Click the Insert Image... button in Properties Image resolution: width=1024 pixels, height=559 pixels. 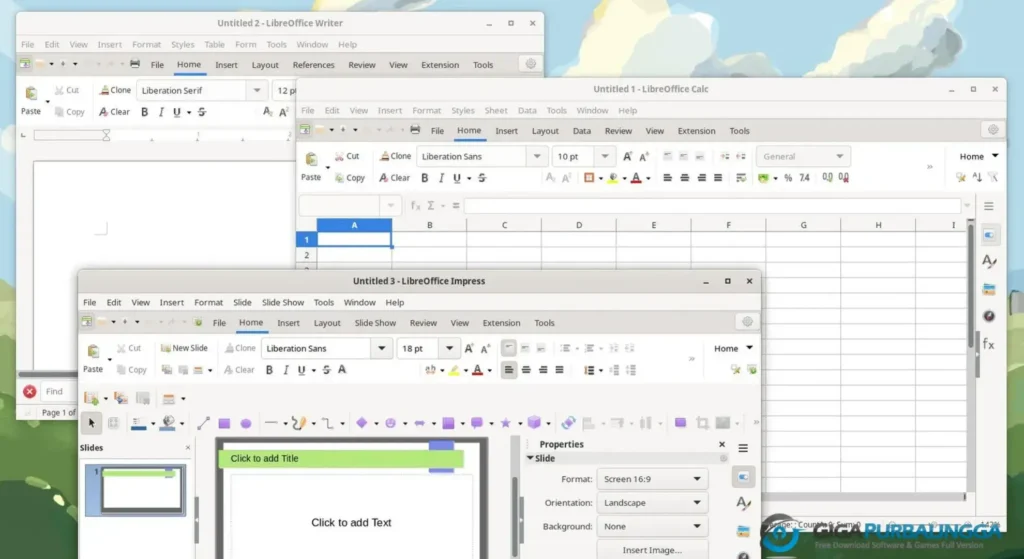(x=652, y=550)
